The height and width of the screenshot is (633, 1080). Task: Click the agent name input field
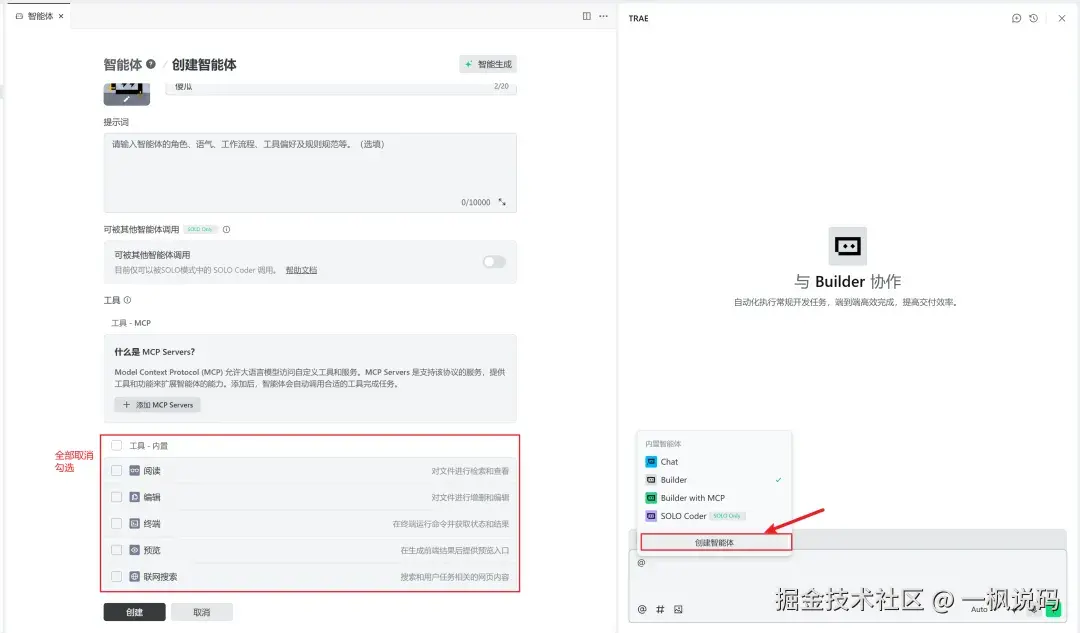pyautogui.click(x=341, y=87)
